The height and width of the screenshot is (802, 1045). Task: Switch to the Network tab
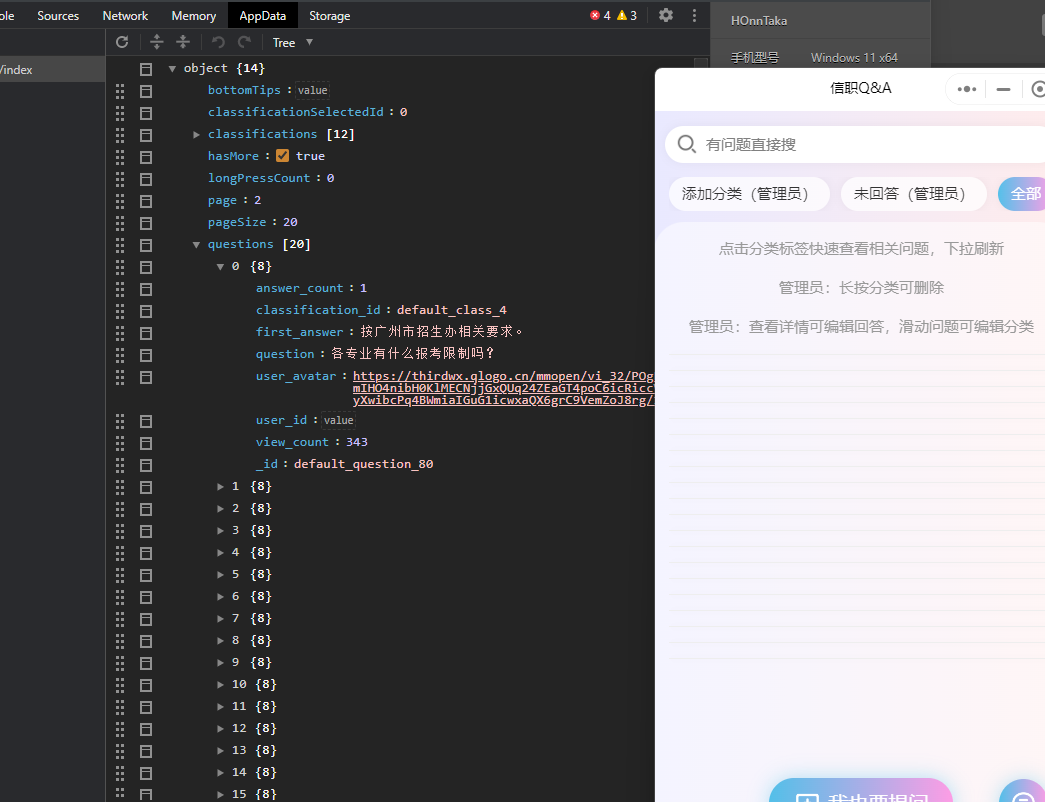[125, 15]
